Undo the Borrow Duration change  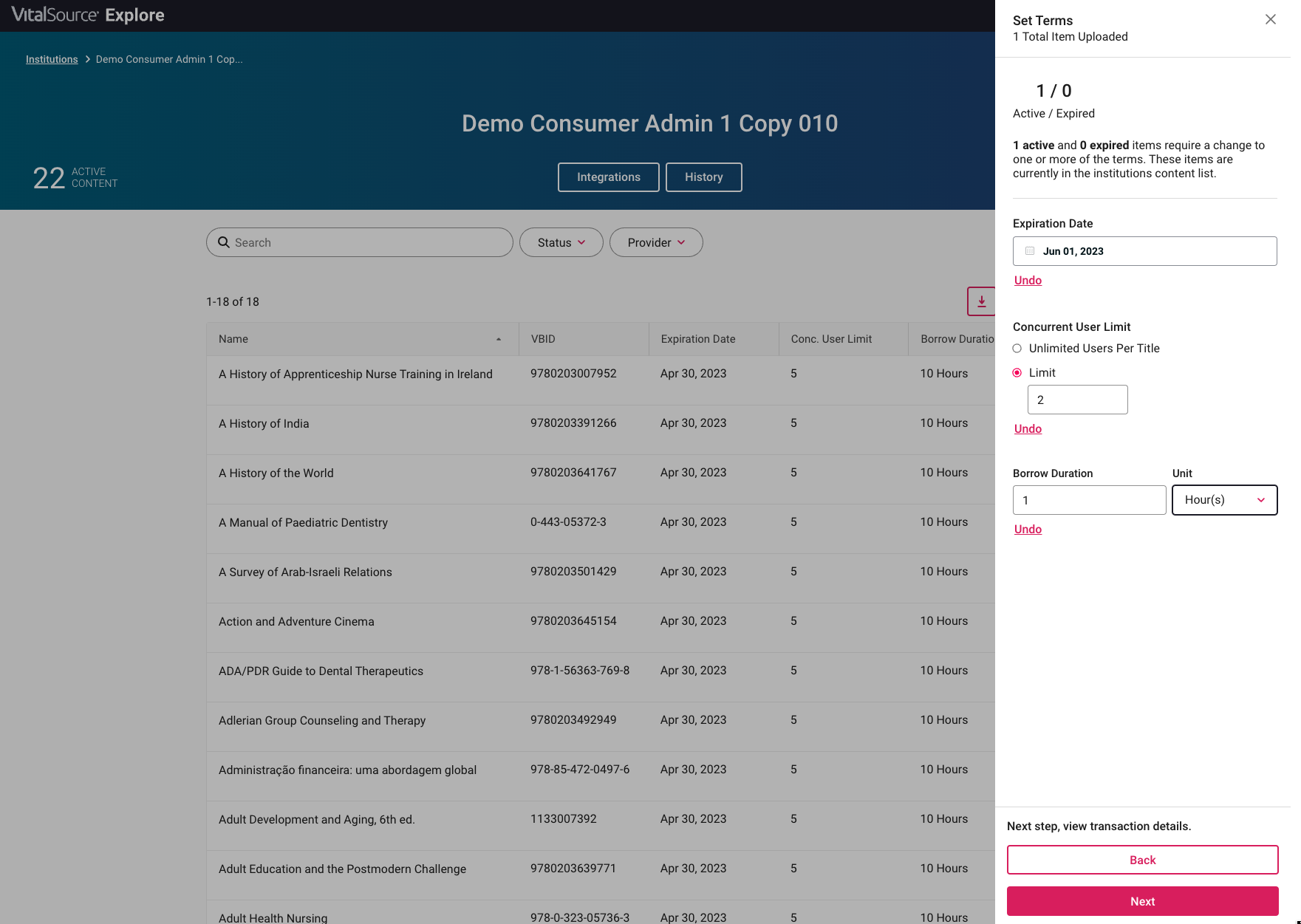click(1028, 530)
